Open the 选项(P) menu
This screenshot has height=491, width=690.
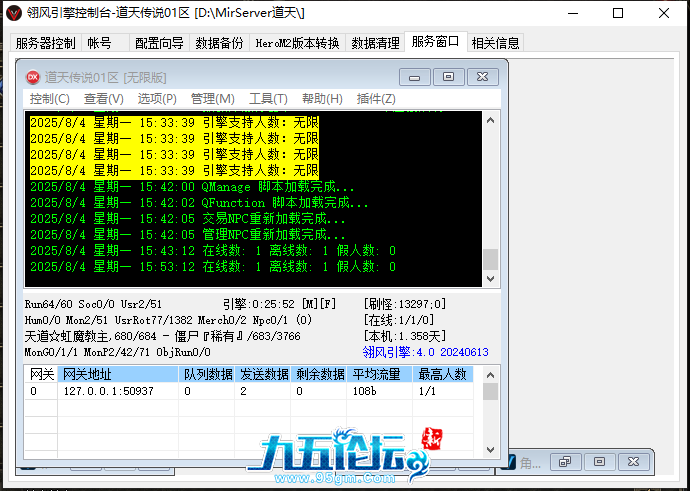(157, 99)
